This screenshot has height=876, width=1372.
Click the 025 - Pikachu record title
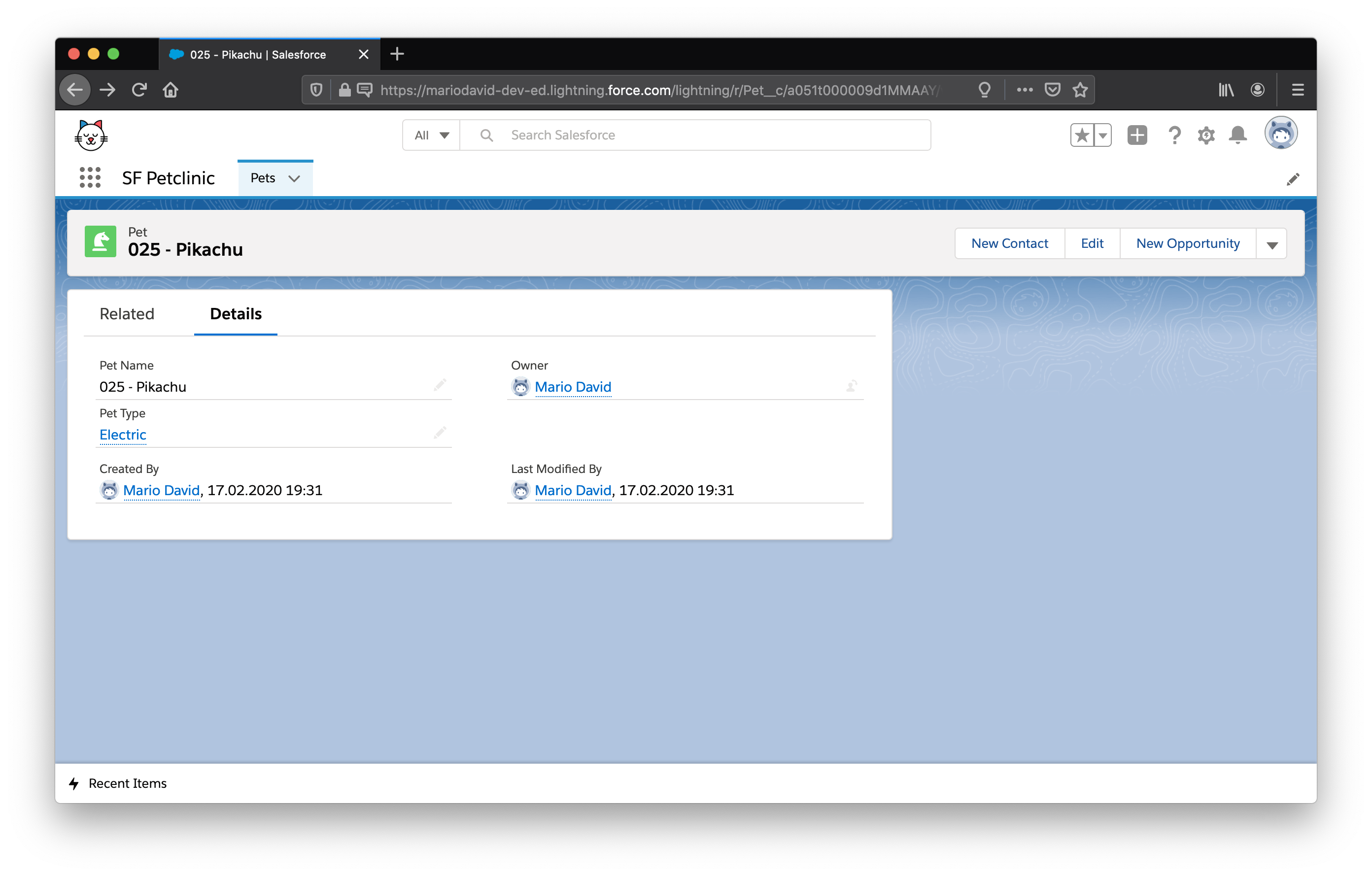coord(185,250)
